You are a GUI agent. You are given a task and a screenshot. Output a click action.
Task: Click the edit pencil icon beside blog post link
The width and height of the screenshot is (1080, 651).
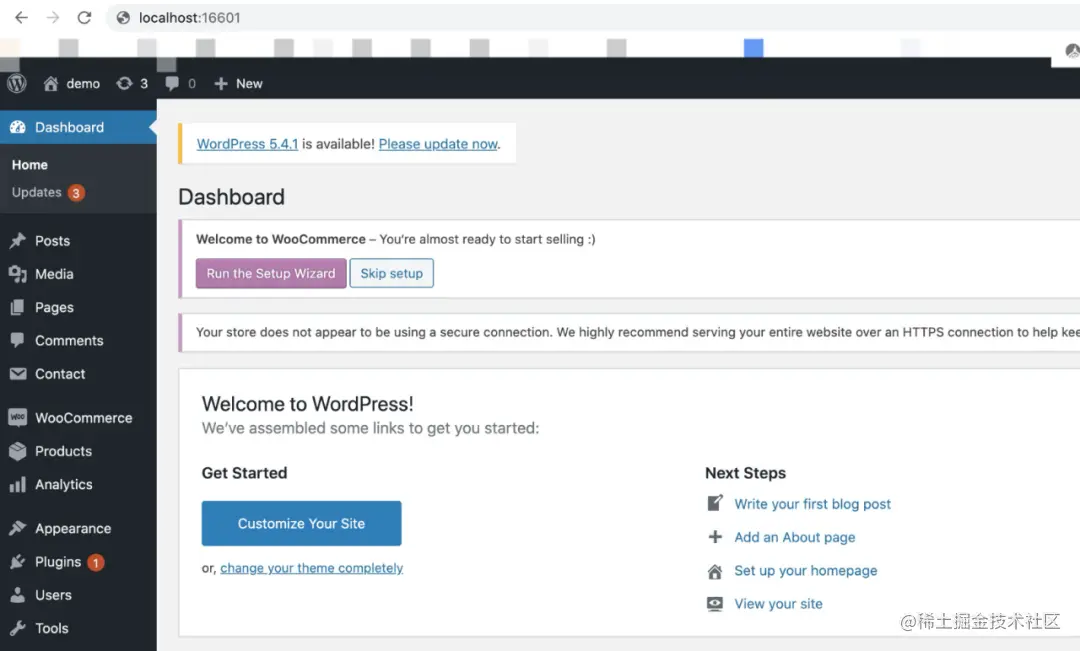715,503
